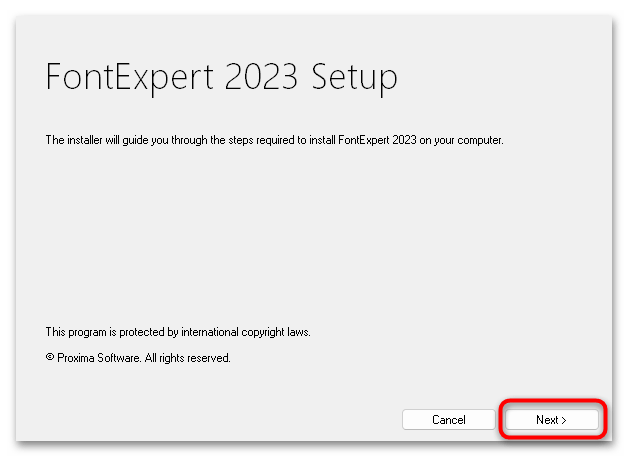The height and width of the screenshot is (457, 628).
Task: Click the arrow symbol on the Next button
Action: (564, 420)
